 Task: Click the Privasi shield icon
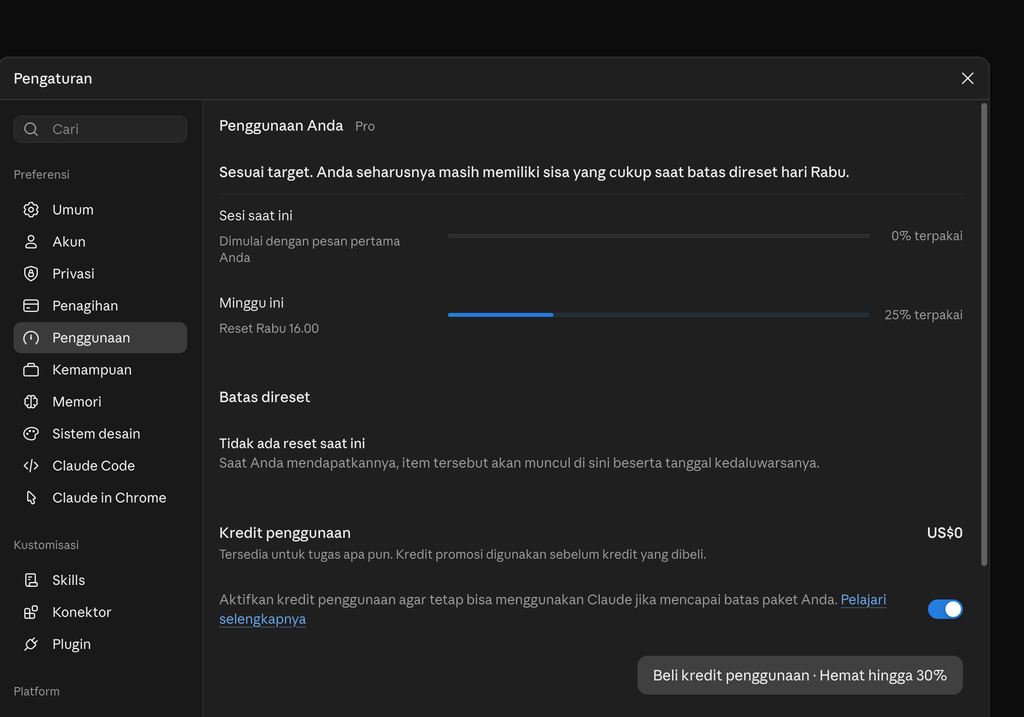[31, 274]
